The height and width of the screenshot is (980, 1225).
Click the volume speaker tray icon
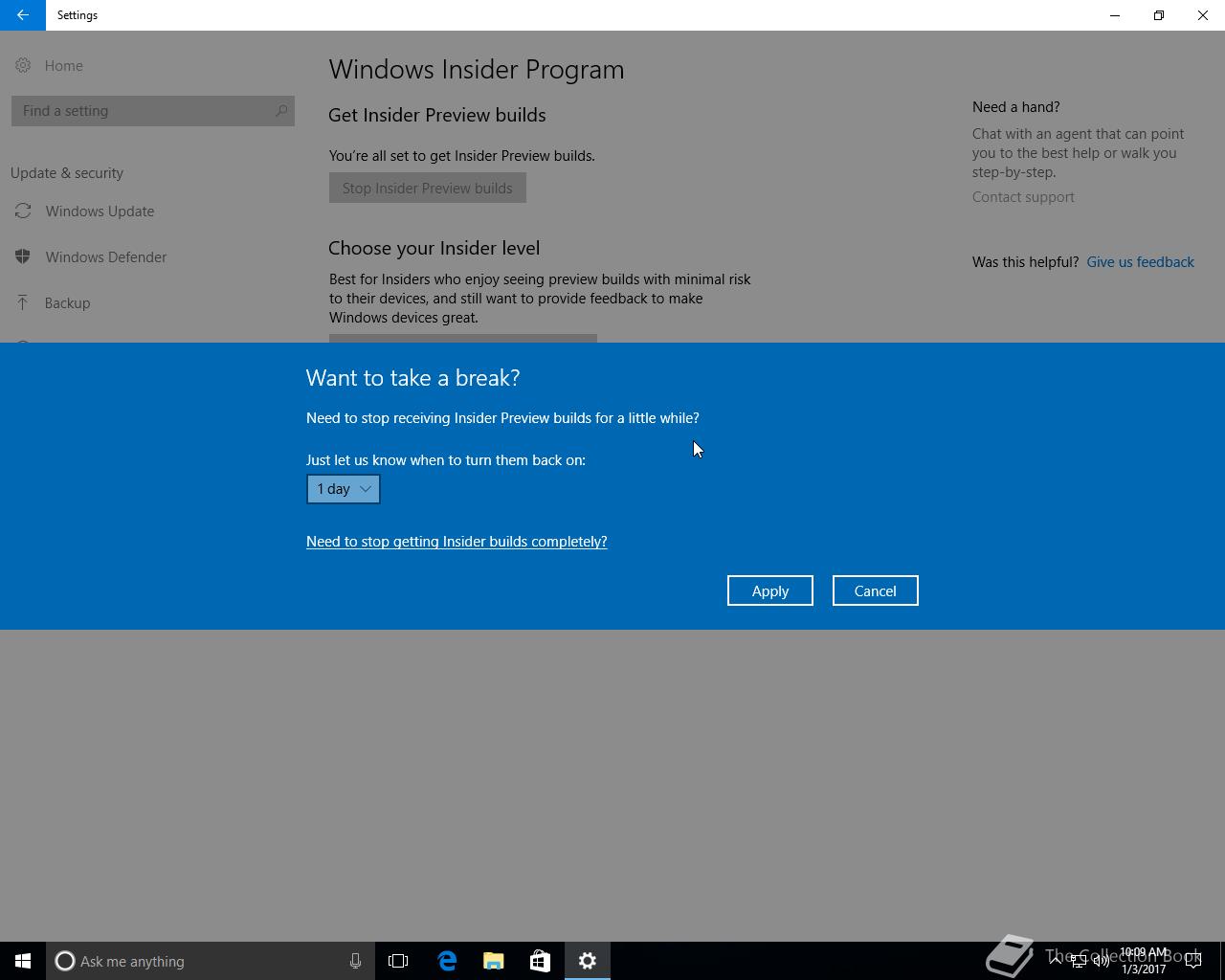(x=1102, y=961)
